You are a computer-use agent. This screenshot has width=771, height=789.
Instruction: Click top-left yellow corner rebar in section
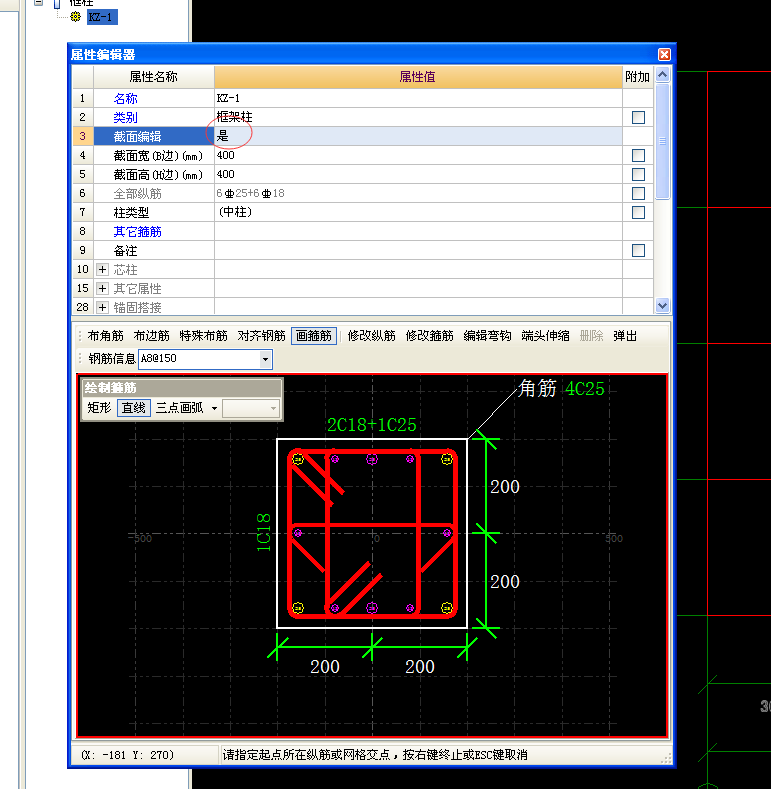tap(298, 459)
